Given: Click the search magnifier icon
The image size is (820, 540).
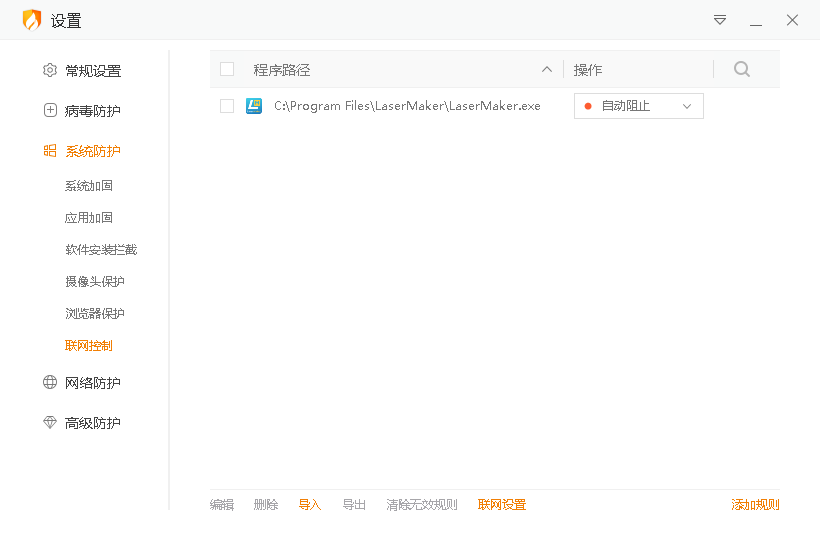Looking at the screenshot, I should pyautogui.click(x=741, y=69).
